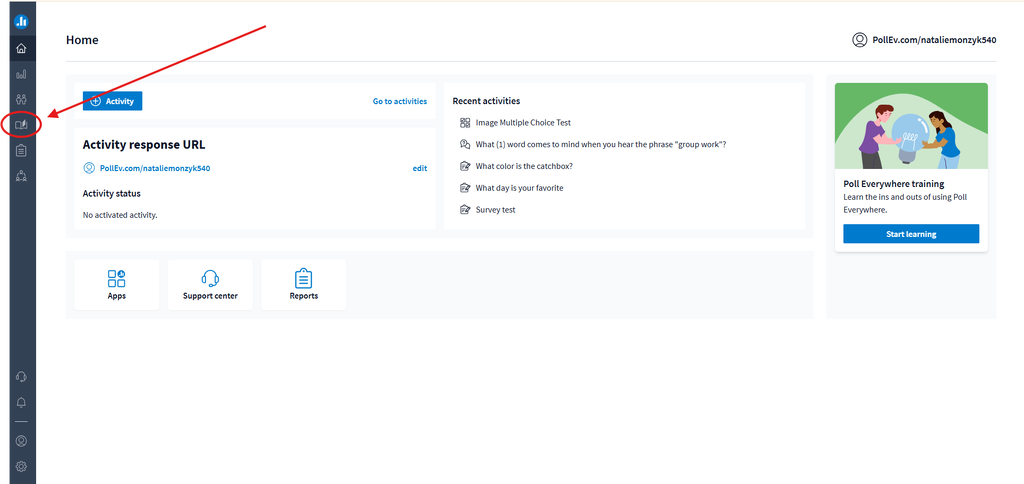Open the user profile icon in sidebar
This screenshot has width=1024, height=484.
click(21, 440)
